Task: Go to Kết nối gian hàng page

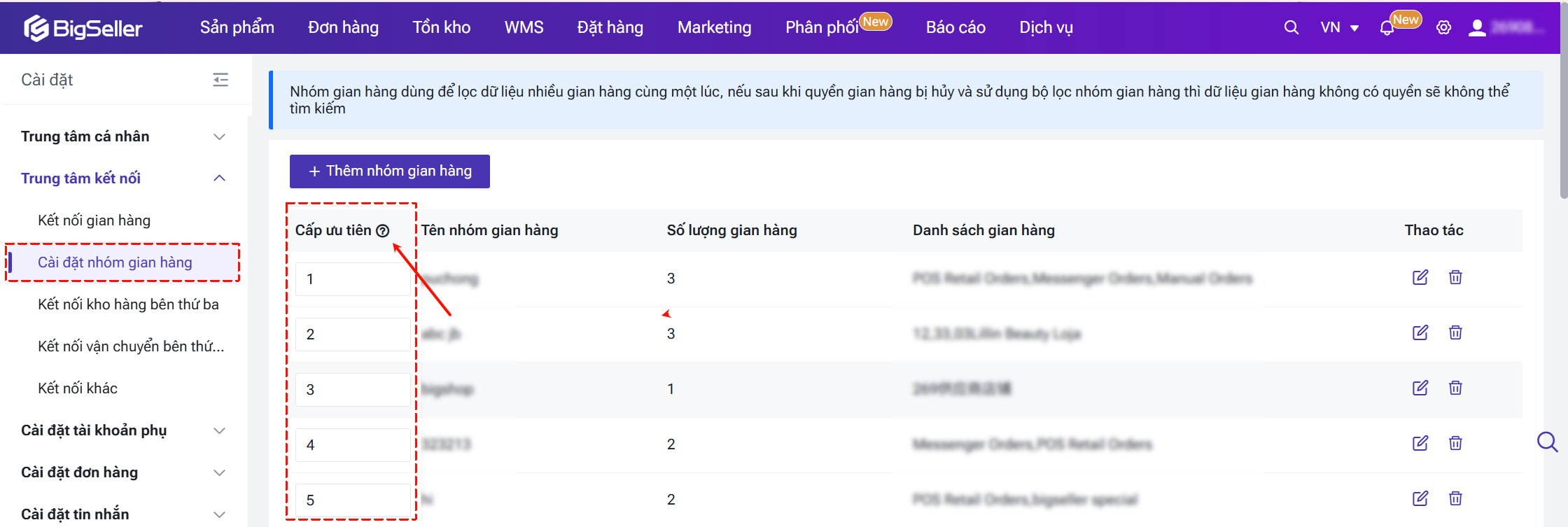Action: click(x=94, y=220)
